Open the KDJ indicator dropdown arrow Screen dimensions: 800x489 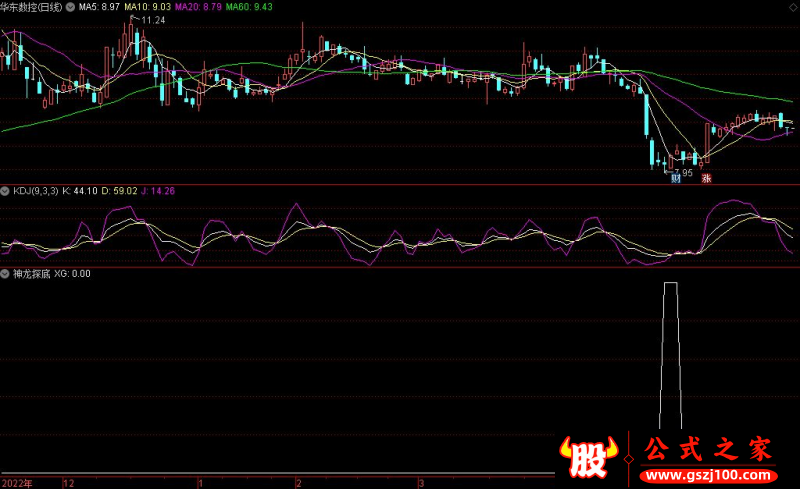click(x=5, y=190)
